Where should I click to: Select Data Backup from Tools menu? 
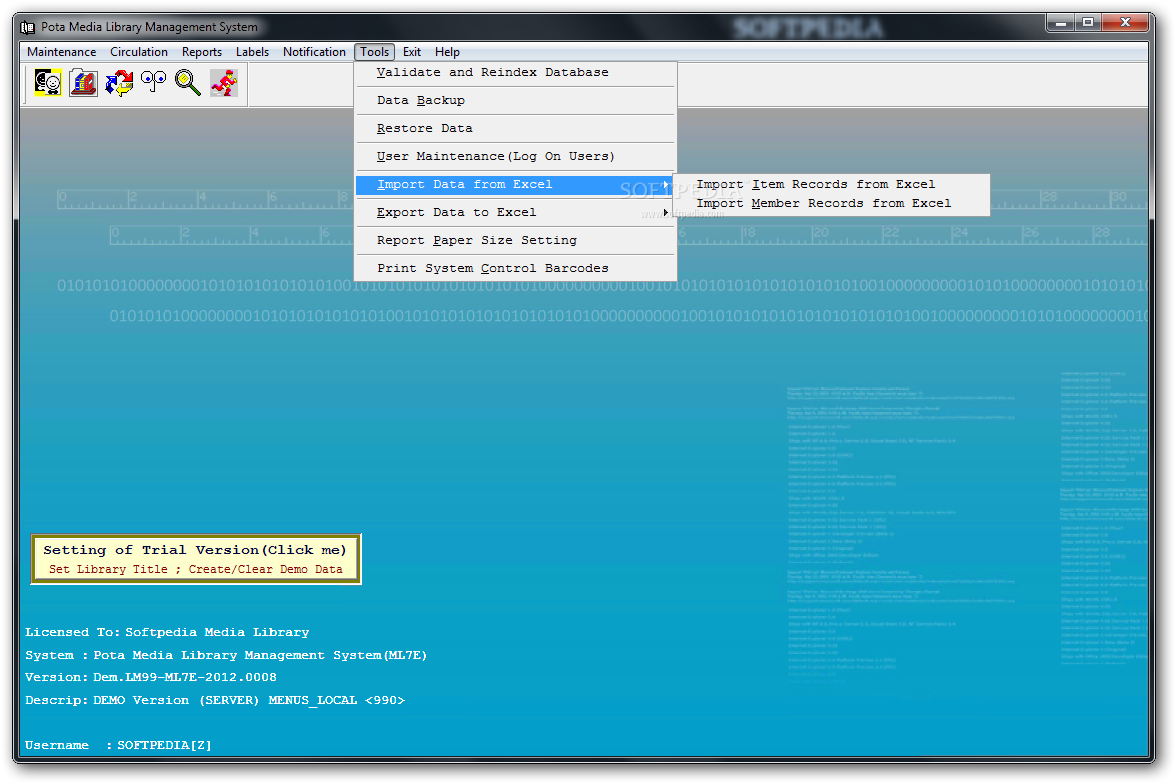pyautogui.click(x=515, y=101)
